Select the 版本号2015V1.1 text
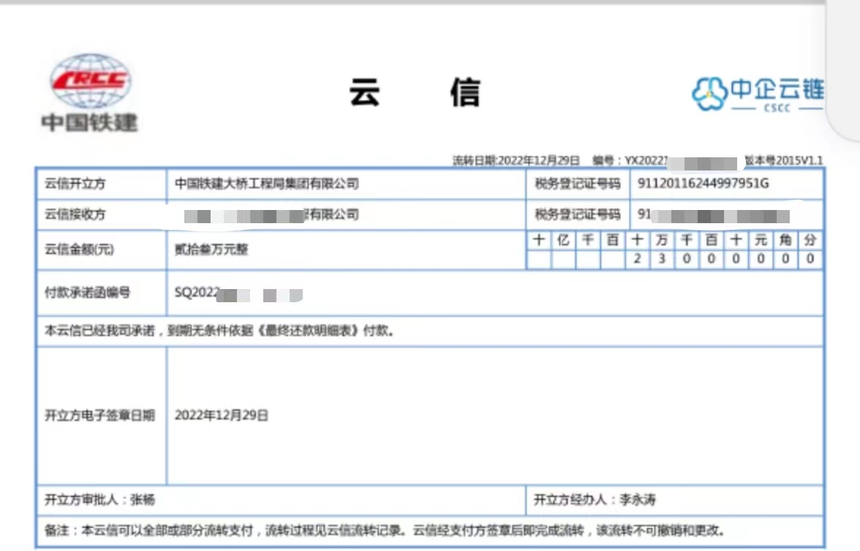 coord(783,161)
